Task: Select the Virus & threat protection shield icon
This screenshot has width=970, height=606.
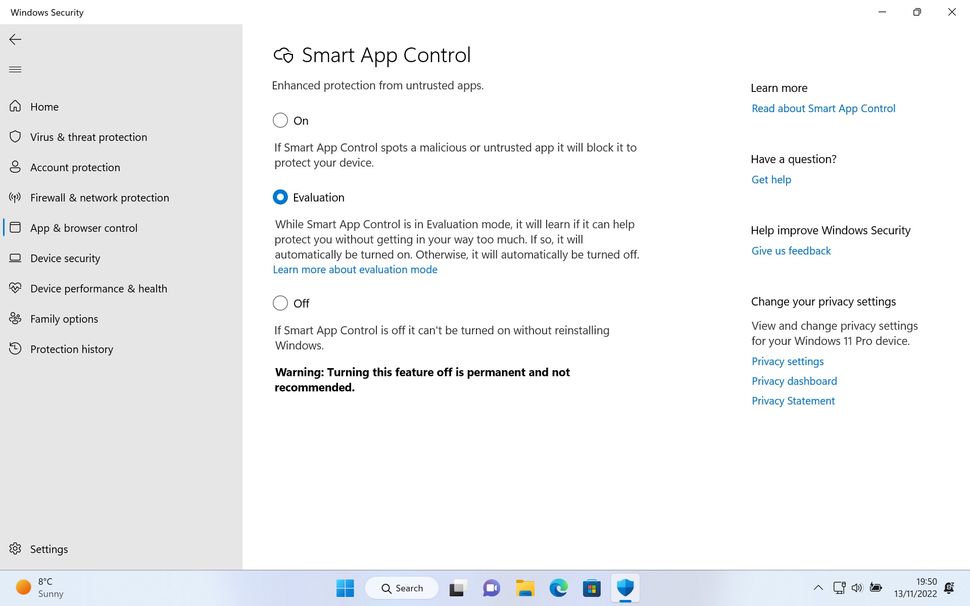Action: (x=15, y=137)
